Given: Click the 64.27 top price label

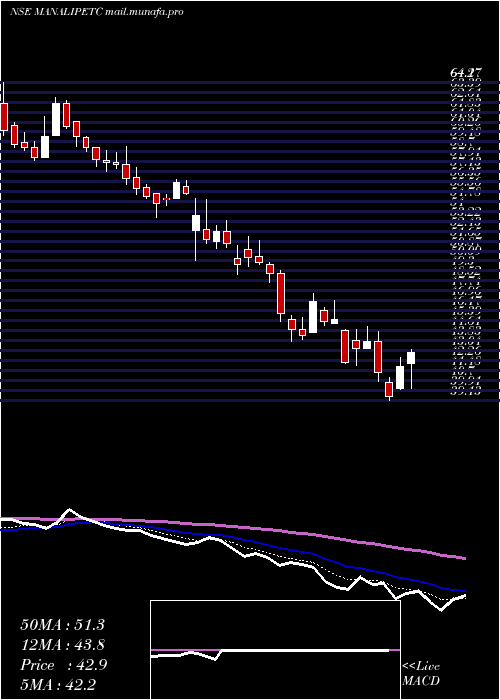Looking at the screenshot, I should (x=466, y=73).
